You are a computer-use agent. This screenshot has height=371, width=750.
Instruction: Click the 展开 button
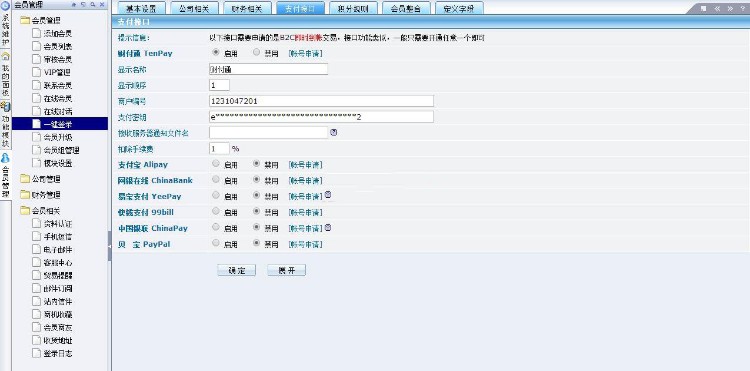[286, 270]
